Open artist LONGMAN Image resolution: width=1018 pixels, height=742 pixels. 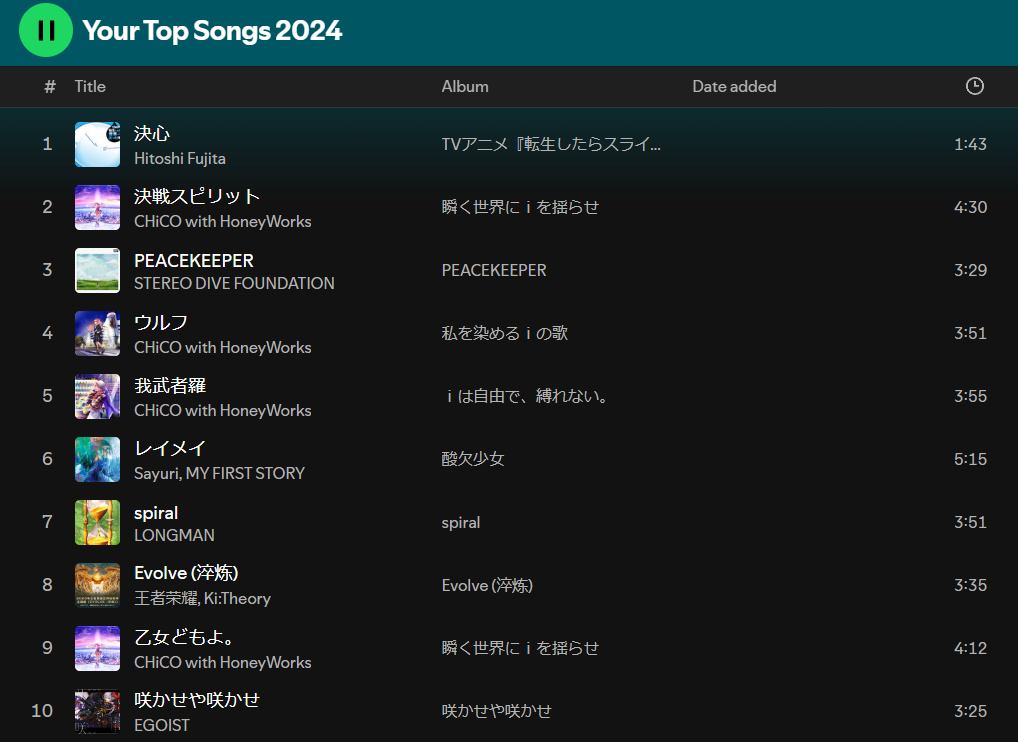pos(174,535)
